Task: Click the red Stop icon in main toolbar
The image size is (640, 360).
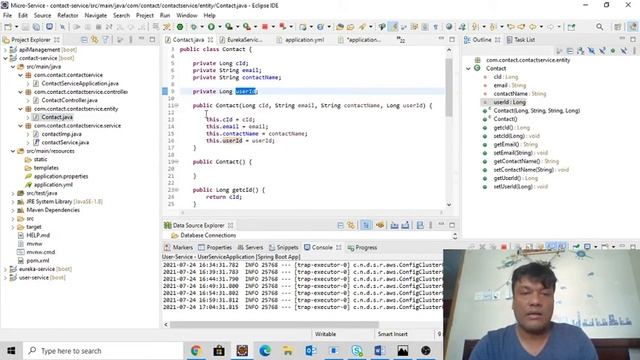Action: pyautogui.click(x=265, y=27)
